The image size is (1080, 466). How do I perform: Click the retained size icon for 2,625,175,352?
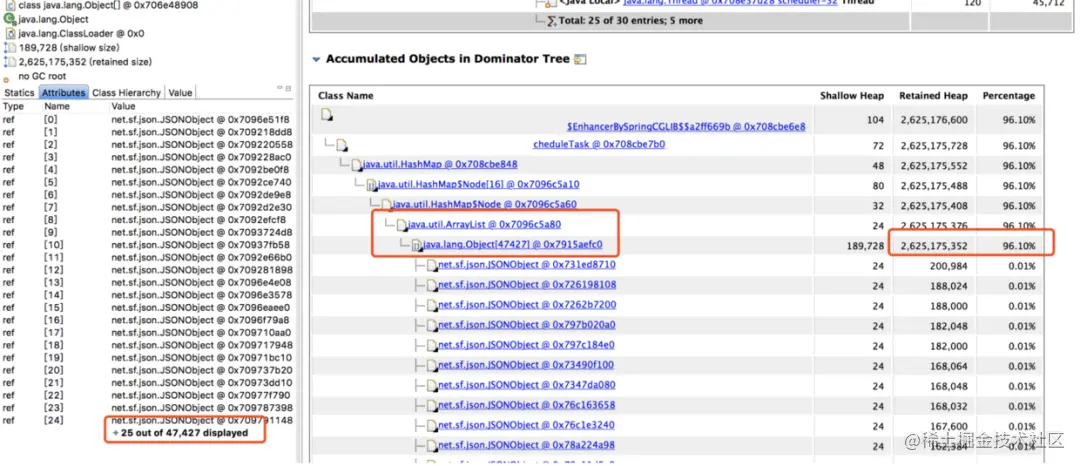click(10, 62)
